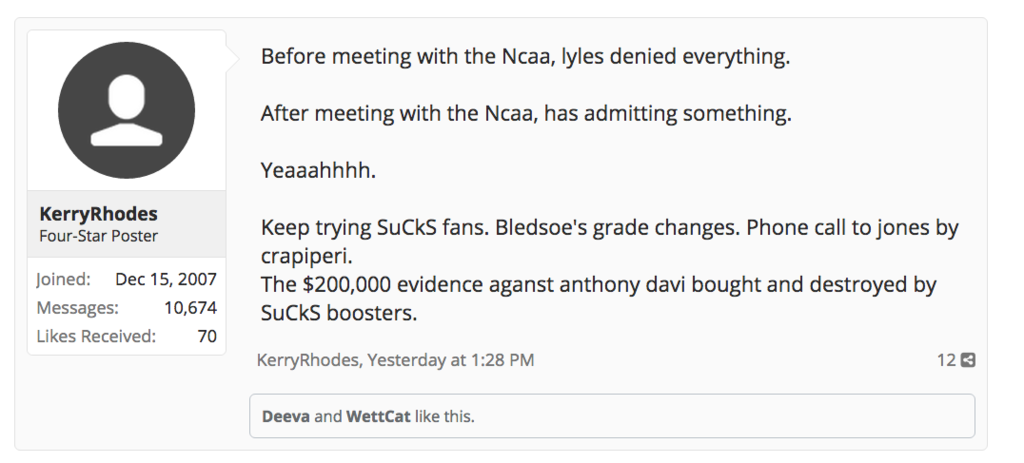Click the "Before meeting with the Ncaa" line

[x=525, y=56]
